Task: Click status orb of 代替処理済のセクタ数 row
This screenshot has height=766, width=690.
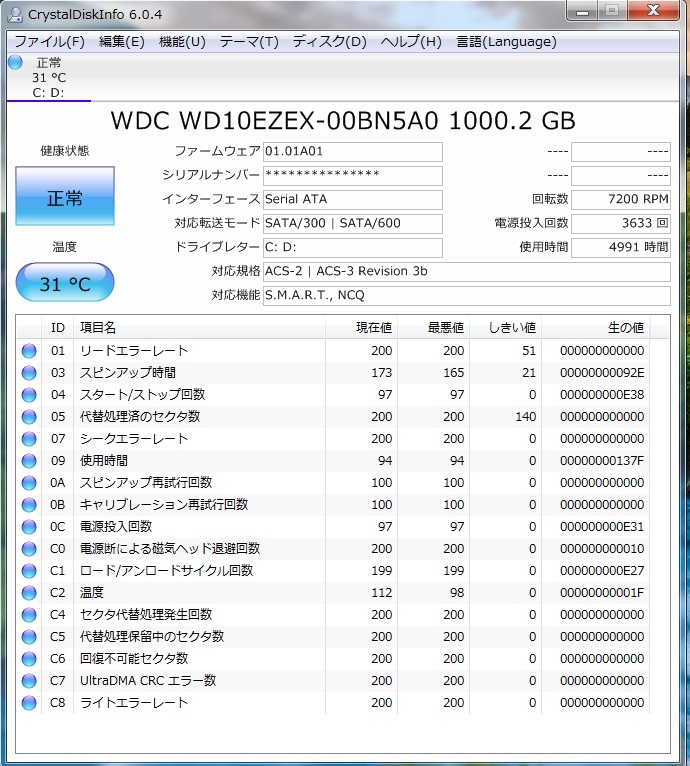Action: [x=29, y=417]
